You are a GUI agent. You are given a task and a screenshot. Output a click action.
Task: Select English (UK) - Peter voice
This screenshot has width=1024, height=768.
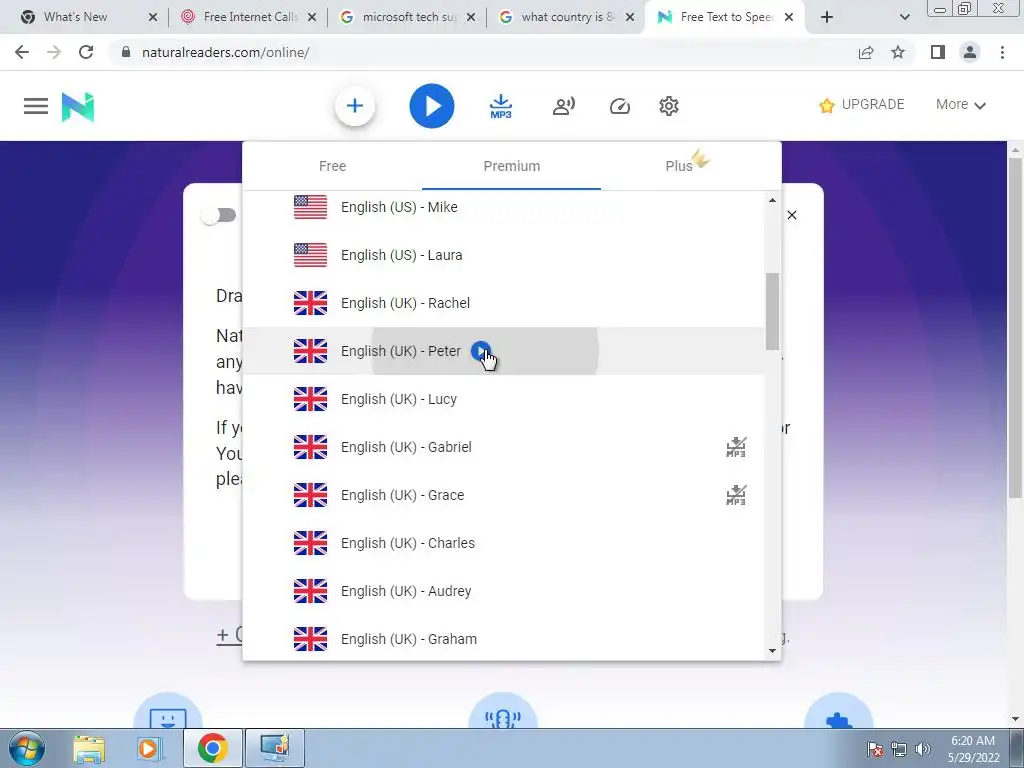coord(503,351)
